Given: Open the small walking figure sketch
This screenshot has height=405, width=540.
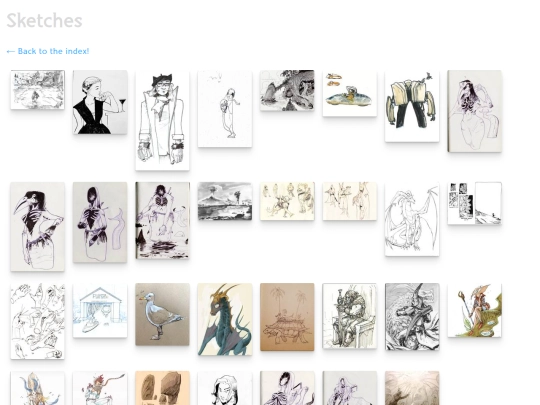Looking at the screenshot, I should (225, 109).
